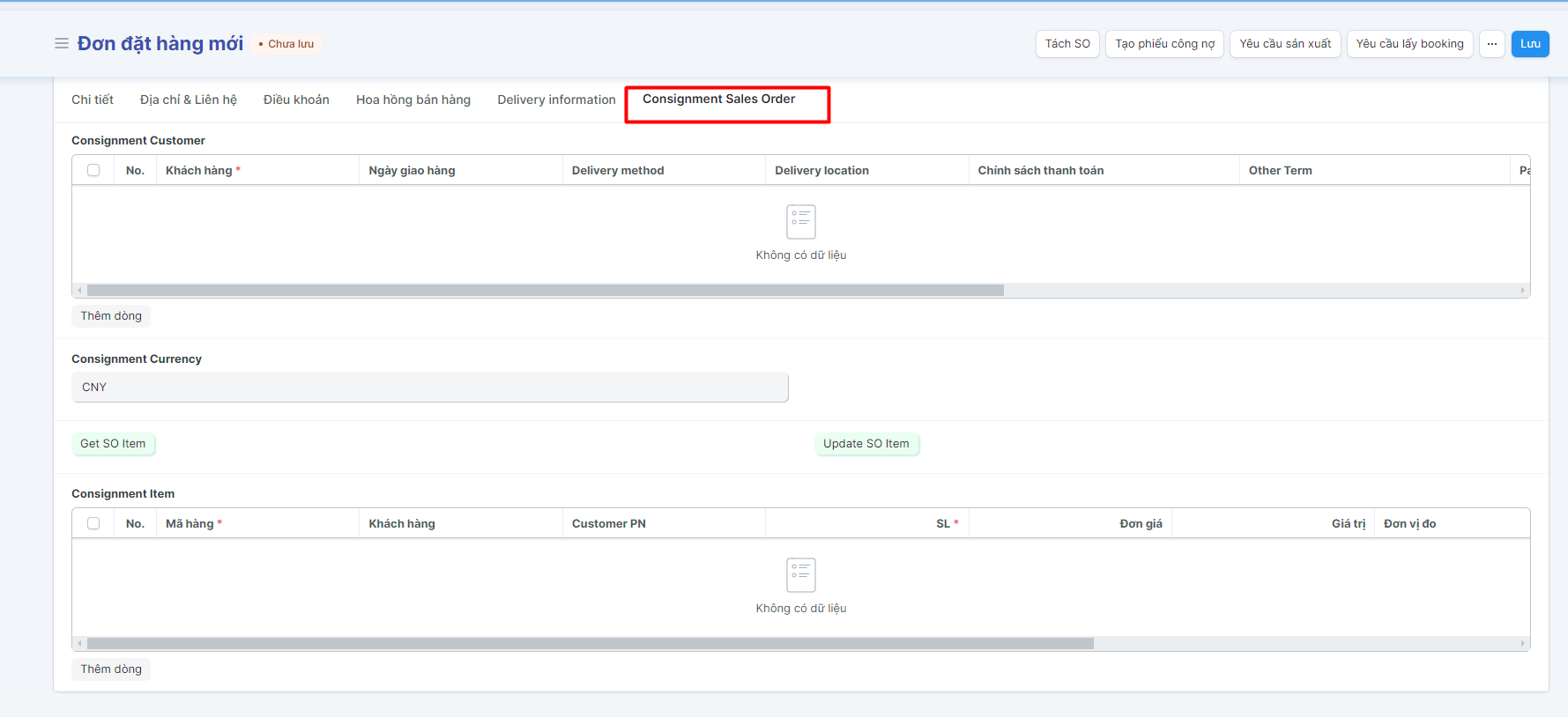Click empty-data icon in Consignment Item table
Screen dimensions: 1568x717
pos(800,575)
